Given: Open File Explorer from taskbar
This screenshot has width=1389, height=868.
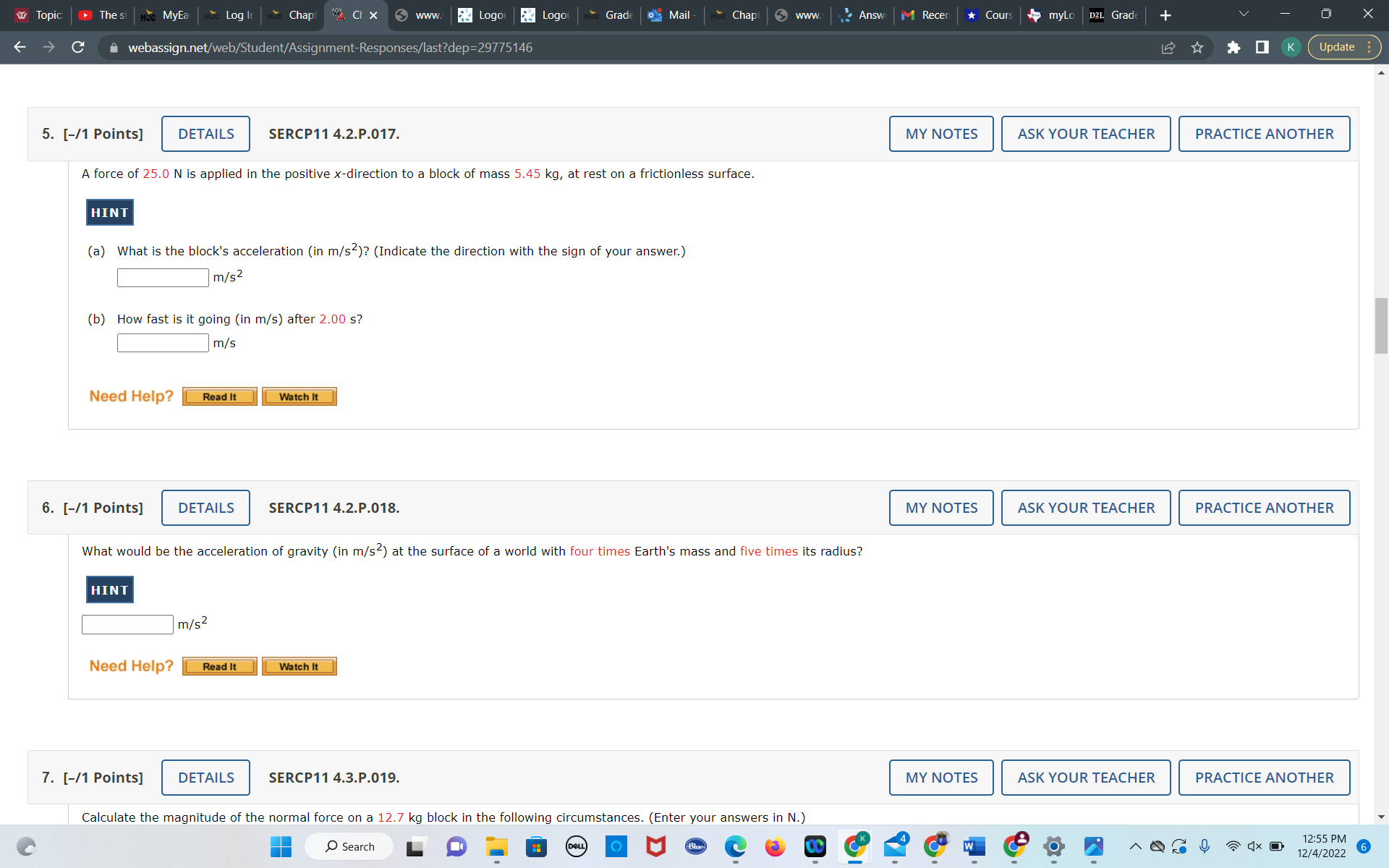Looking at the screenshot, I should click(x=496, y=846).
